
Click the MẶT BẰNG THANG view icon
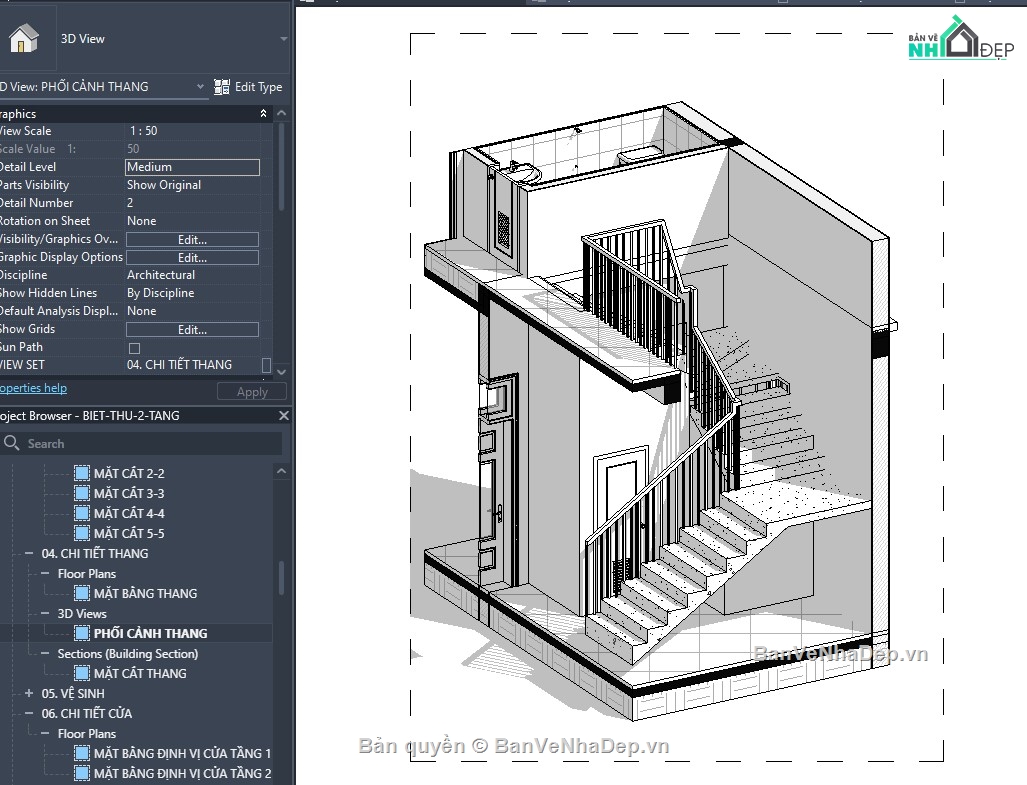(82, 593)
